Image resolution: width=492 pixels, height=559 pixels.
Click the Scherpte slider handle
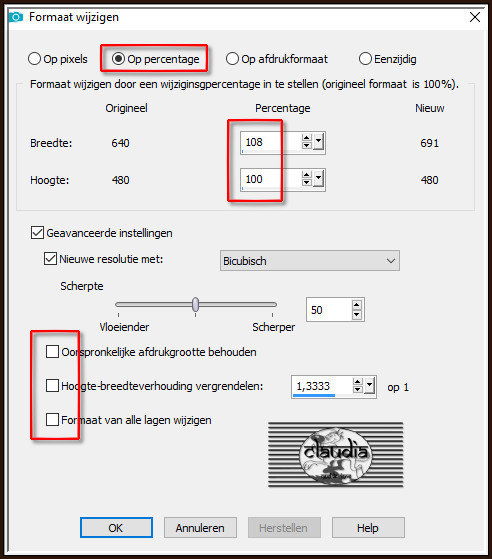pyautogui.click(x=195, y=305)
